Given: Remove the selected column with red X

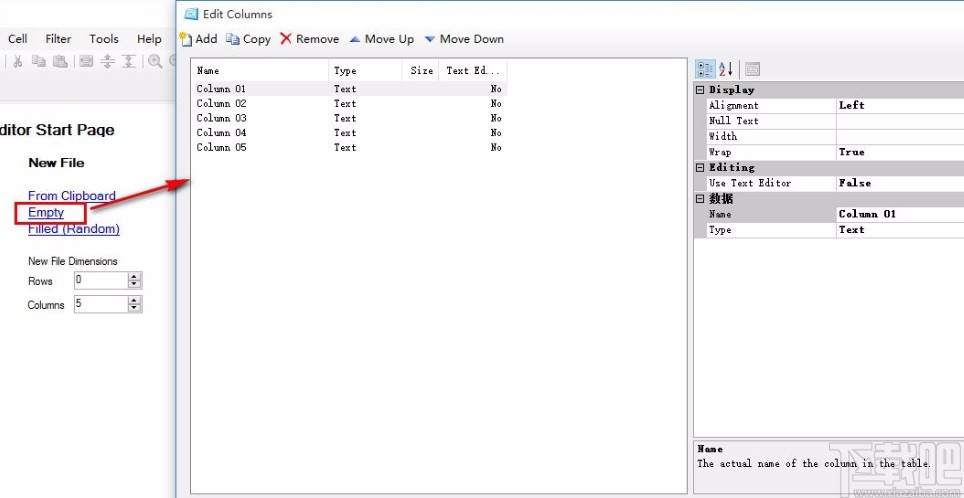Looking at the screenshot, I should [x=309, y=39].
